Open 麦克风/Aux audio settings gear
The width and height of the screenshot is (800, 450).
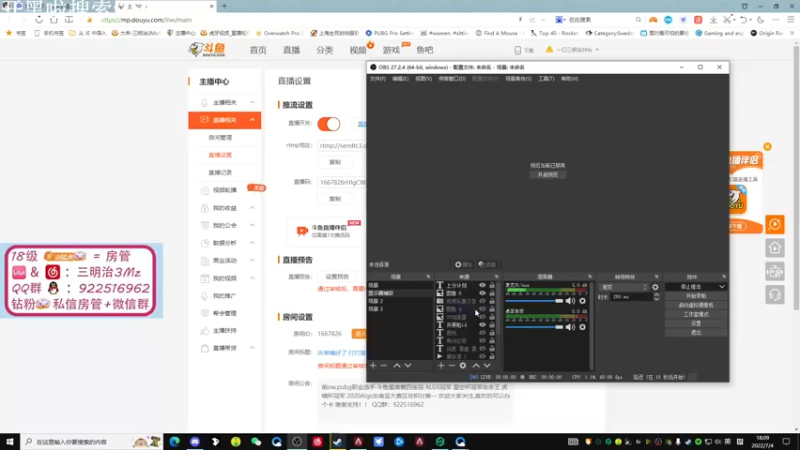(x=582, y=301)
